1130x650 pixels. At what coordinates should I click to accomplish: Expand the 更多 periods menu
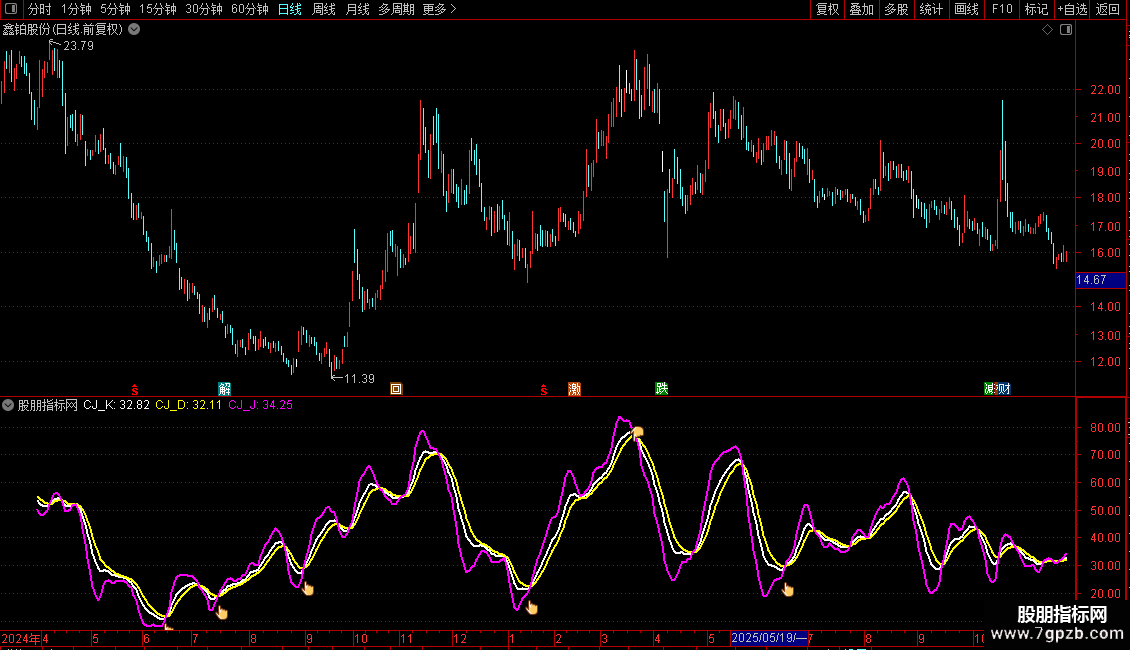click(x=439, y=9)
